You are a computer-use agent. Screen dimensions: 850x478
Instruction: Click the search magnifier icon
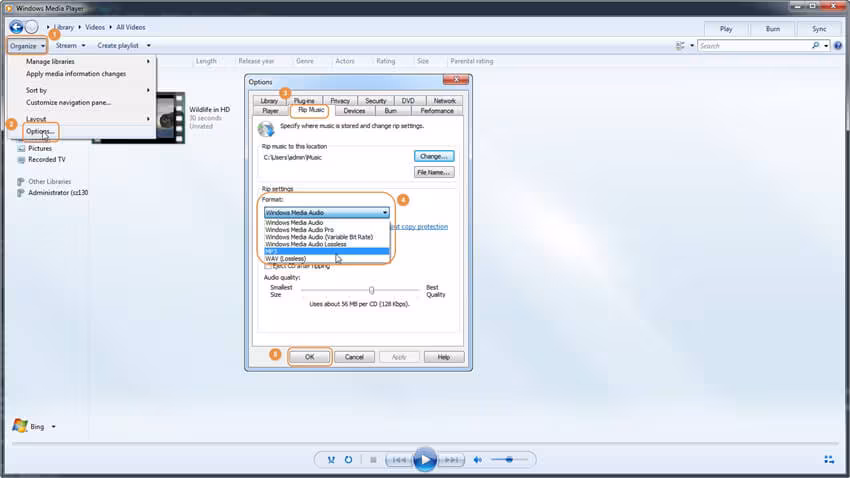tap(815, 46)
